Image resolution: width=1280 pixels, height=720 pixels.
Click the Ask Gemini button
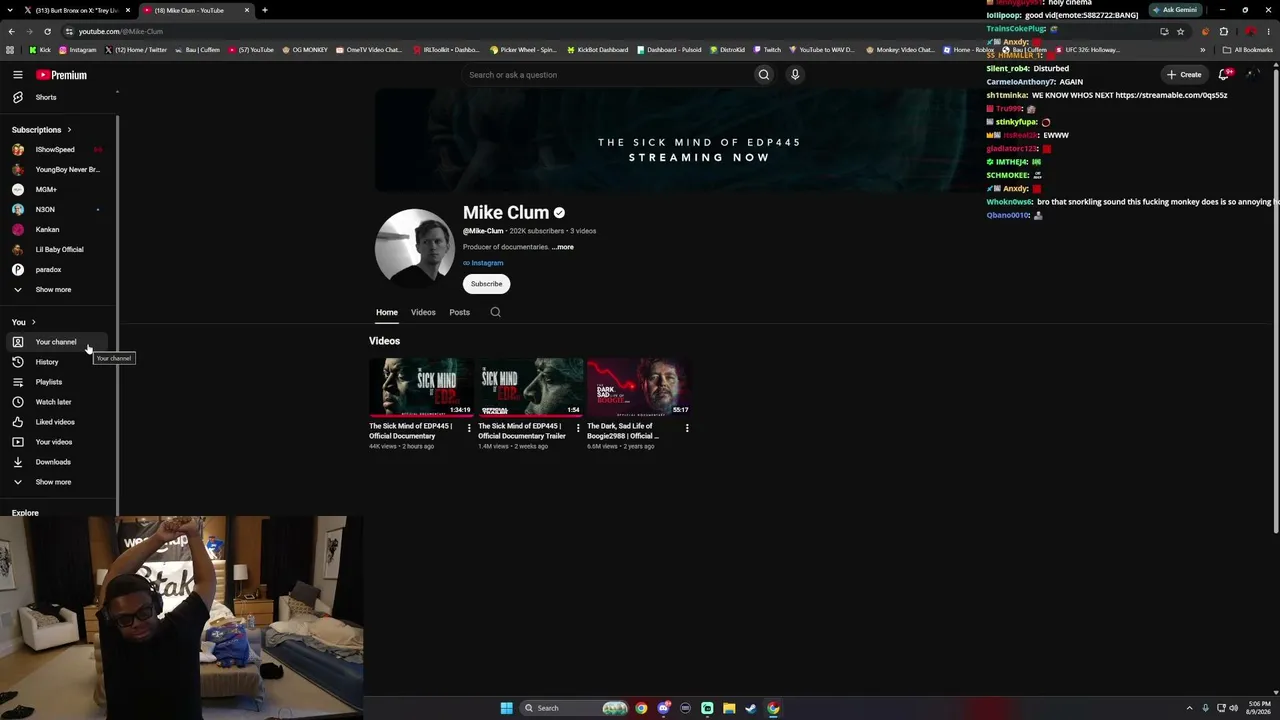(1175, 10)
